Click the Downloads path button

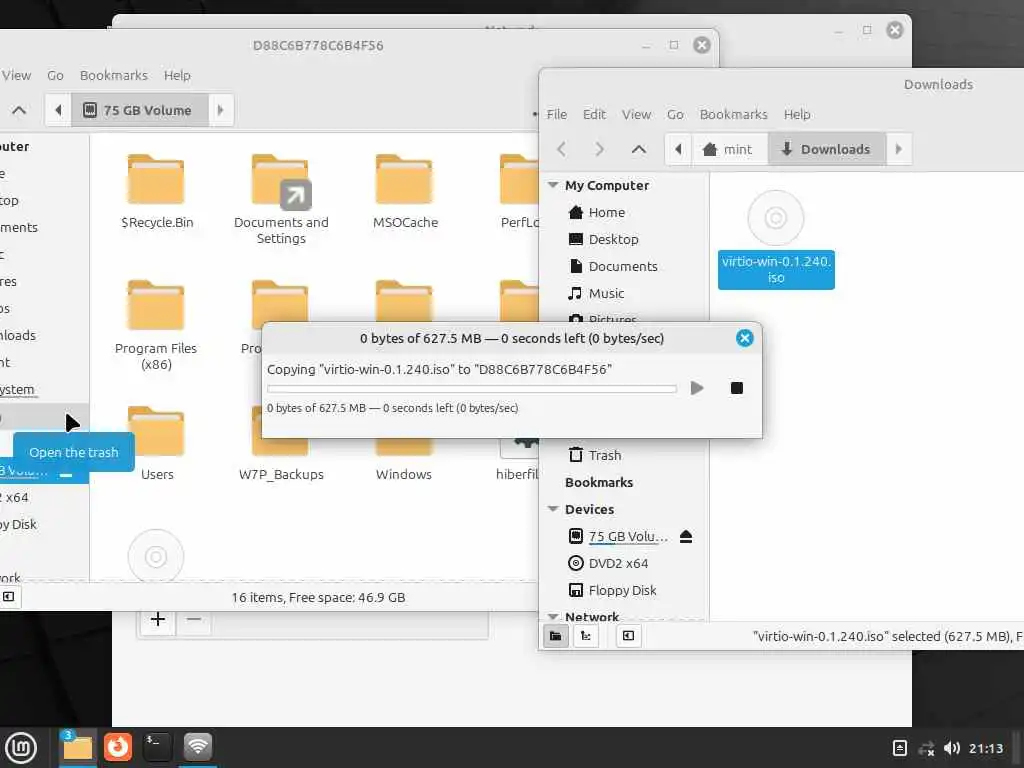pyautogui.click(x=827, y=149)
